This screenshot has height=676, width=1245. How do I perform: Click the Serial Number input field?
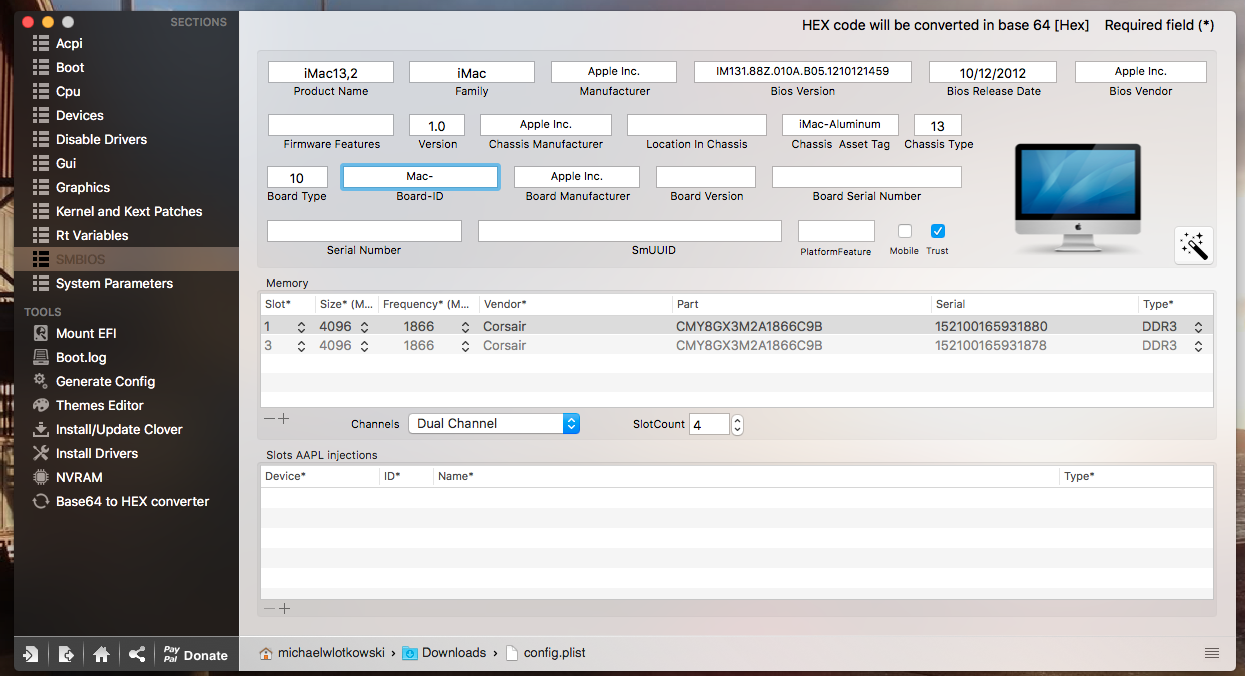click(365, 231)
